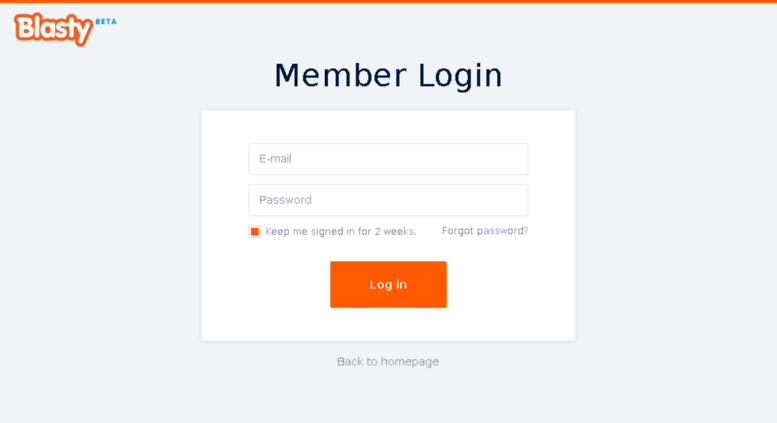Open the 'Forgot password?' link
The width and height of the screenshot is (777, 423).
pos(485,231)
